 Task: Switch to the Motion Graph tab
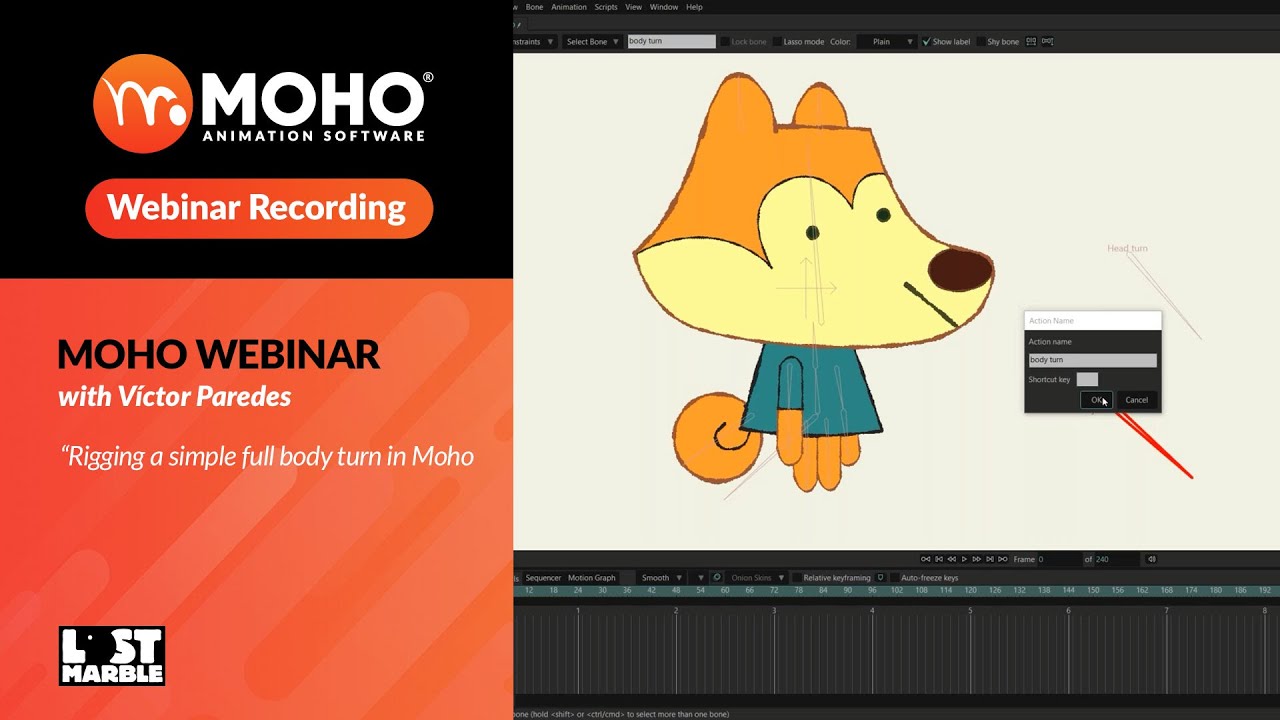coord(592,578)
